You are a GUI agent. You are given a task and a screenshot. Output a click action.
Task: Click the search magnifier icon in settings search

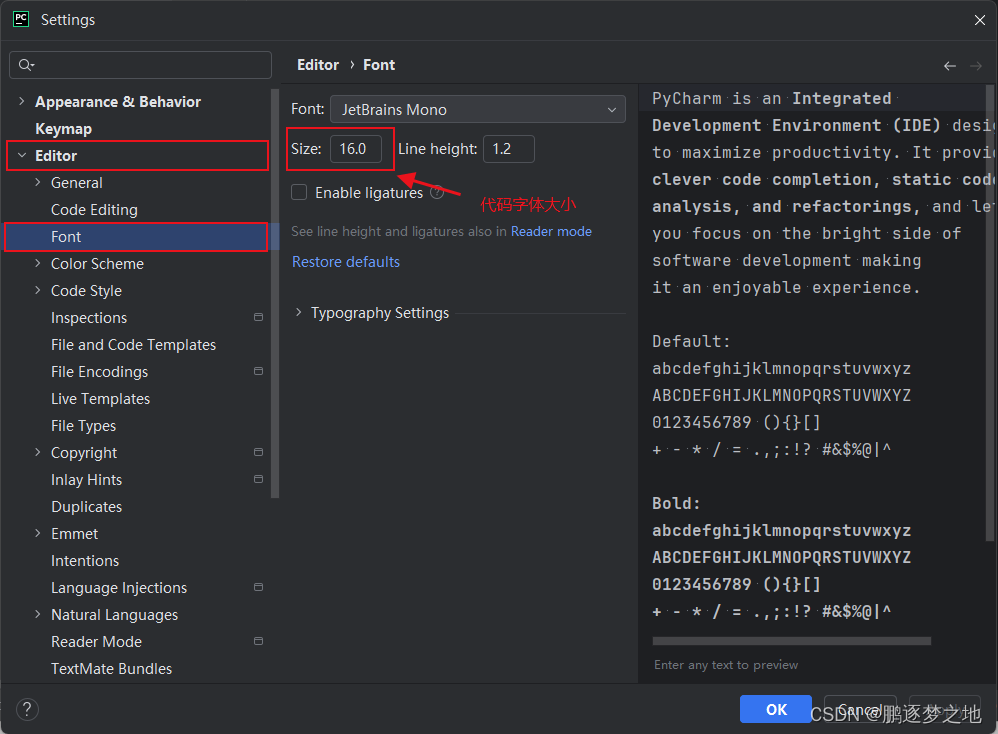[x=26, y=65]
